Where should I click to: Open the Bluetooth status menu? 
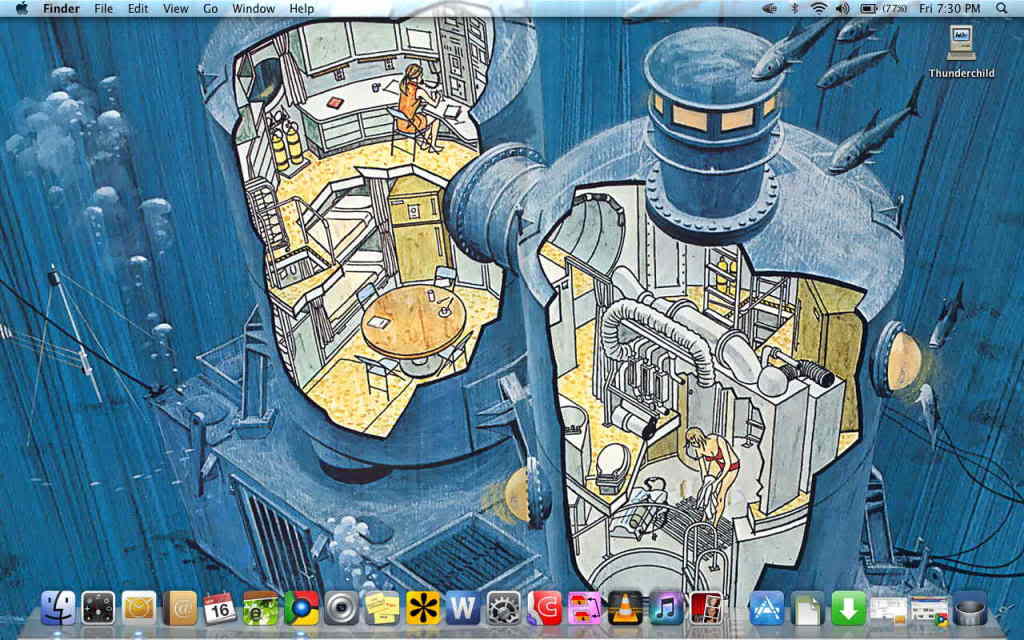(x=795, y=8)
